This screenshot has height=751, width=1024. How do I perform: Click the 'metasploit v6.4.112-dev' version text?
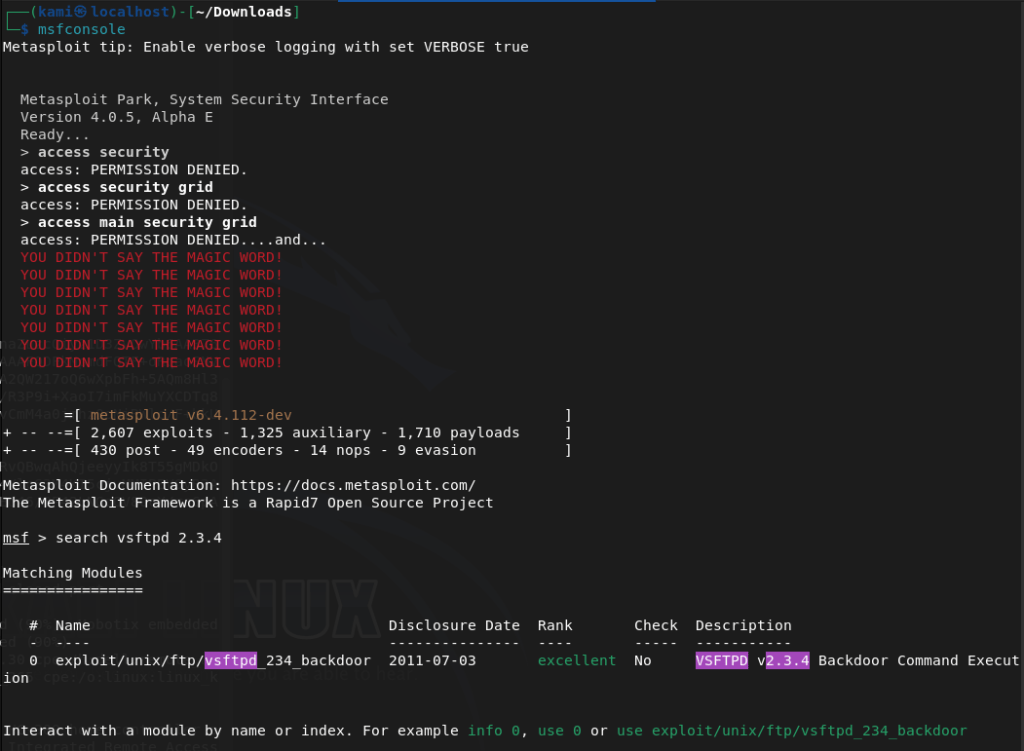pyautogui.click(x=191, y=415)
